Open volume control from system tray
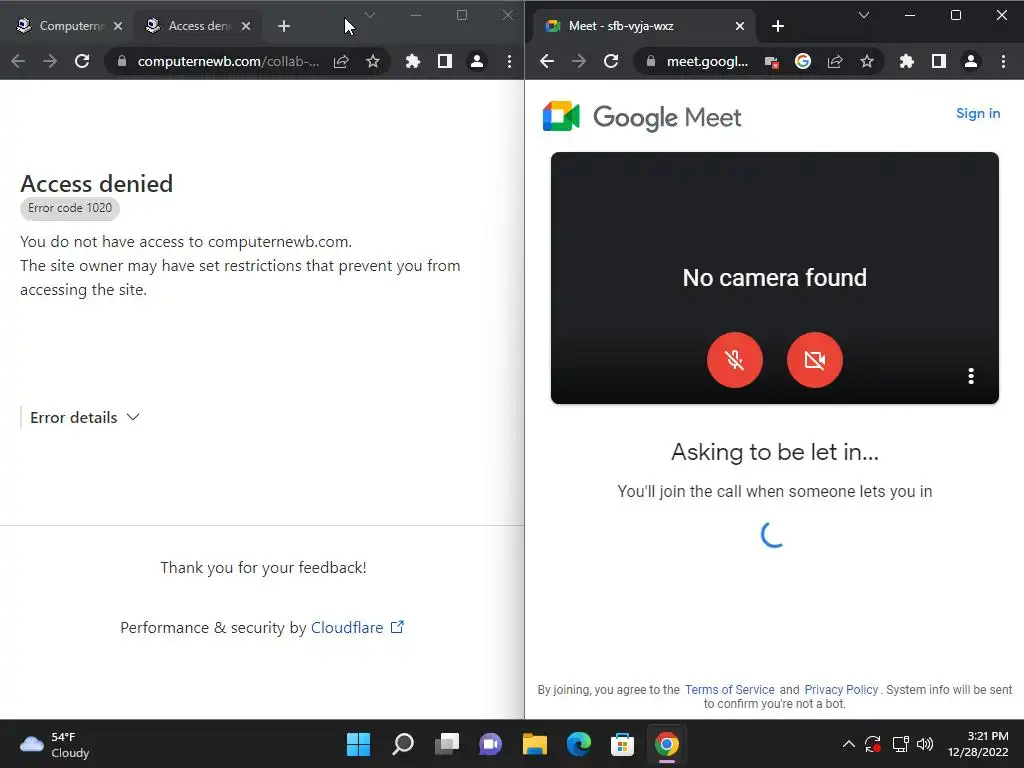Viewport: 1024px width, 768px height. (x=925, y=744)
